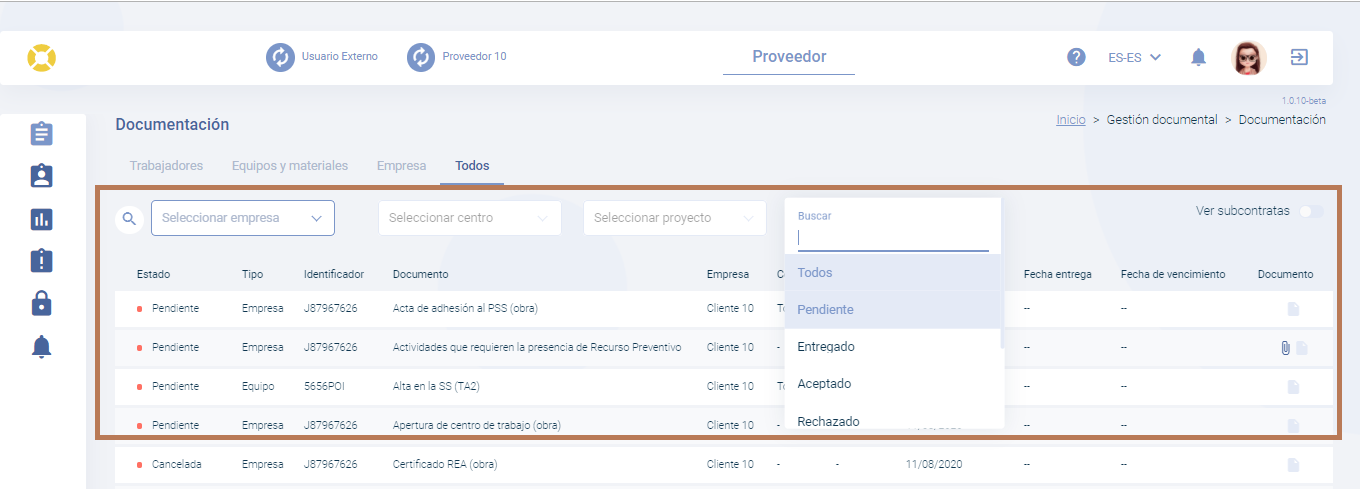1360x489 pixels.
Task: Select the Todos tab
Action: (472, 166)
